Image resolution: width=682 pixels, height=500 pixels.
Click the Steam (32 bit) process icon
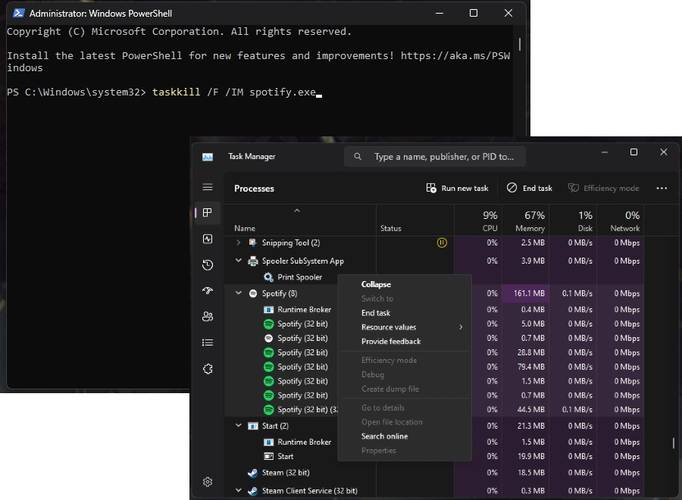(x=253, y=473)
